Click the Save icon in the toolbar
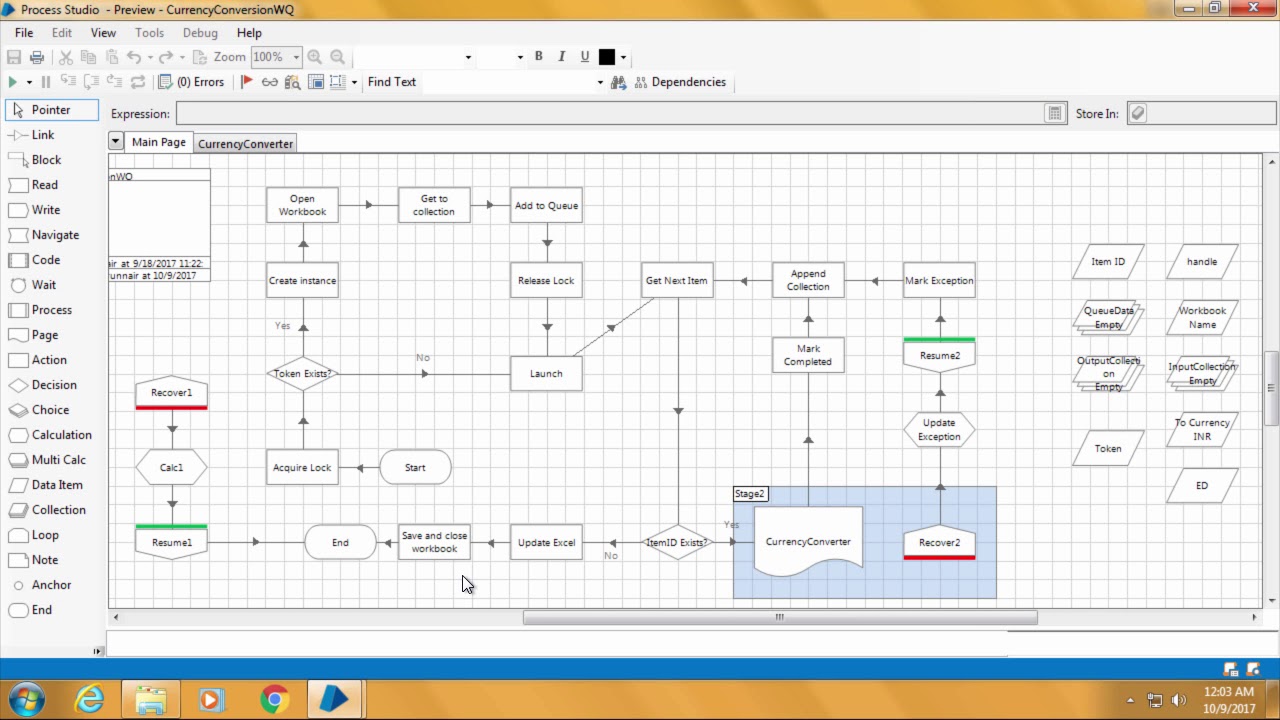The height and width of the screenshot is (720, 1280). coord(14,57)
